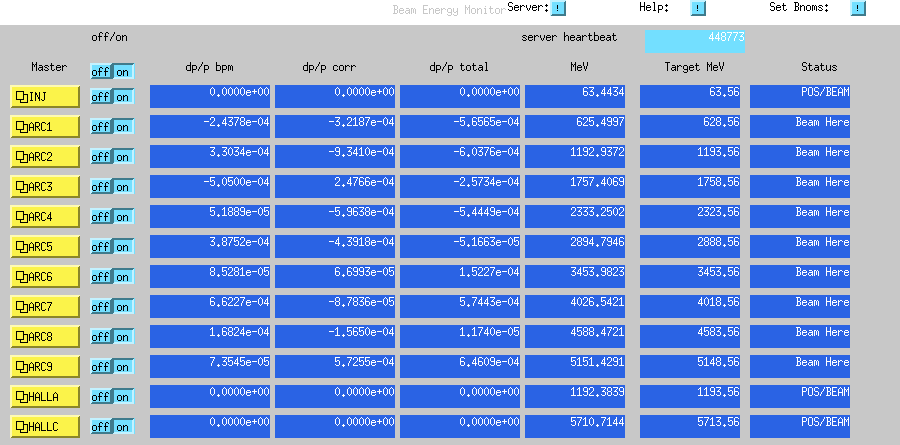Click ARC4 dp/p total value -5.4449e-04

[x=460, y=216]
